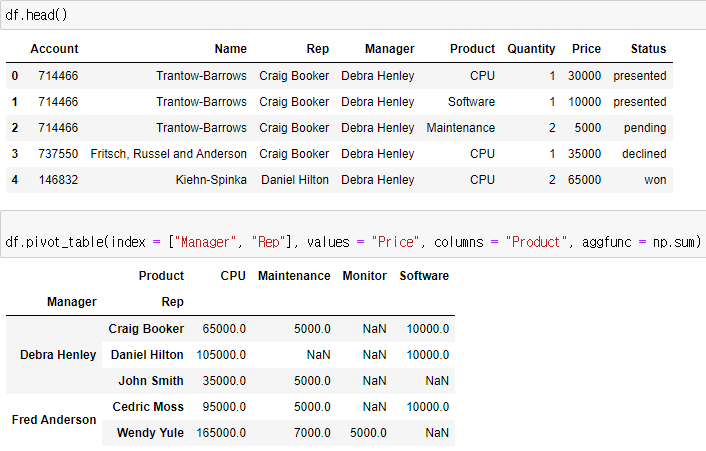Click the Product header in df.head table
The image size is (706, 451).
tap(472, 49)
